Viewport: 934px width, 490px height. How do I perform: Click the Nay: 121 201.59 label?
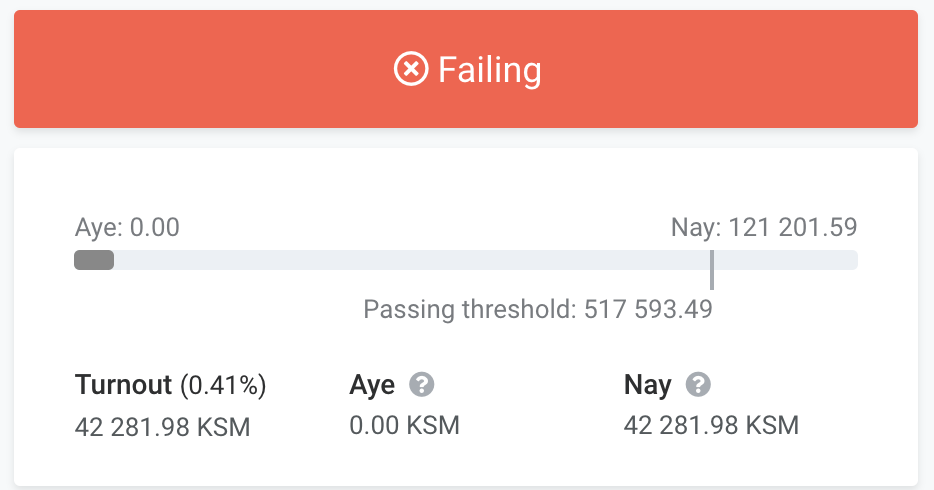(x=764, y=227)
